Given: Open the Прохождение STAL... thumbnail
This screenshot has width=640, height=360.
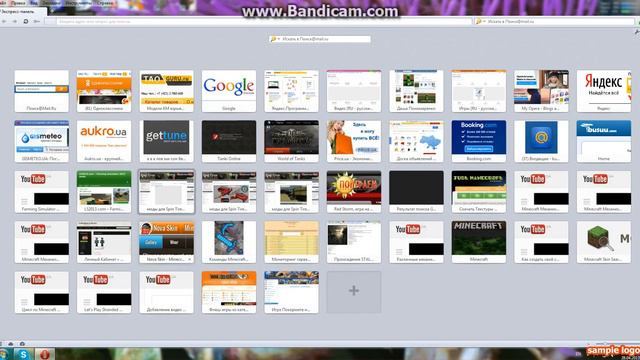Looking at the screenshot, I should (354, 242).
